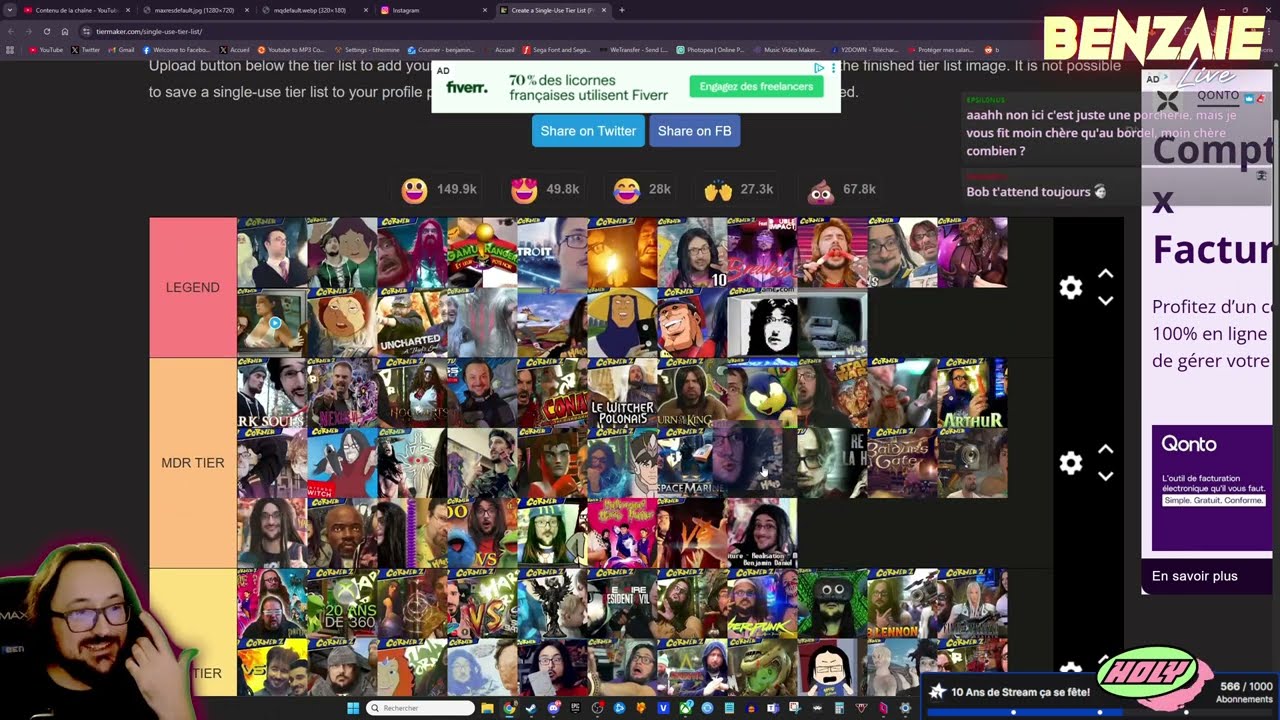Click the LEGEND tier label
This screenshot has height=720, width=1280.
pyautogui.click(x=193, y=287)
